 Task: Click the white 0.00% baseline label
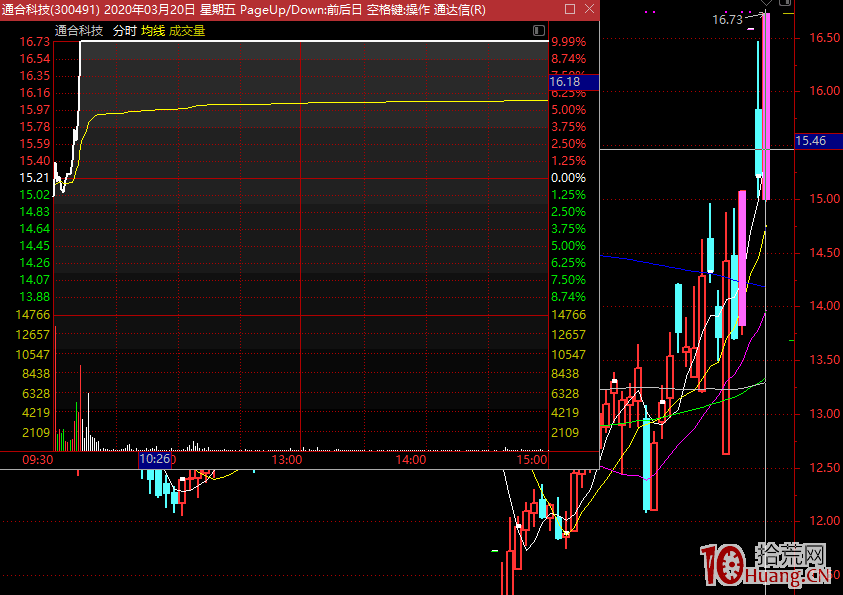[568, 178]
